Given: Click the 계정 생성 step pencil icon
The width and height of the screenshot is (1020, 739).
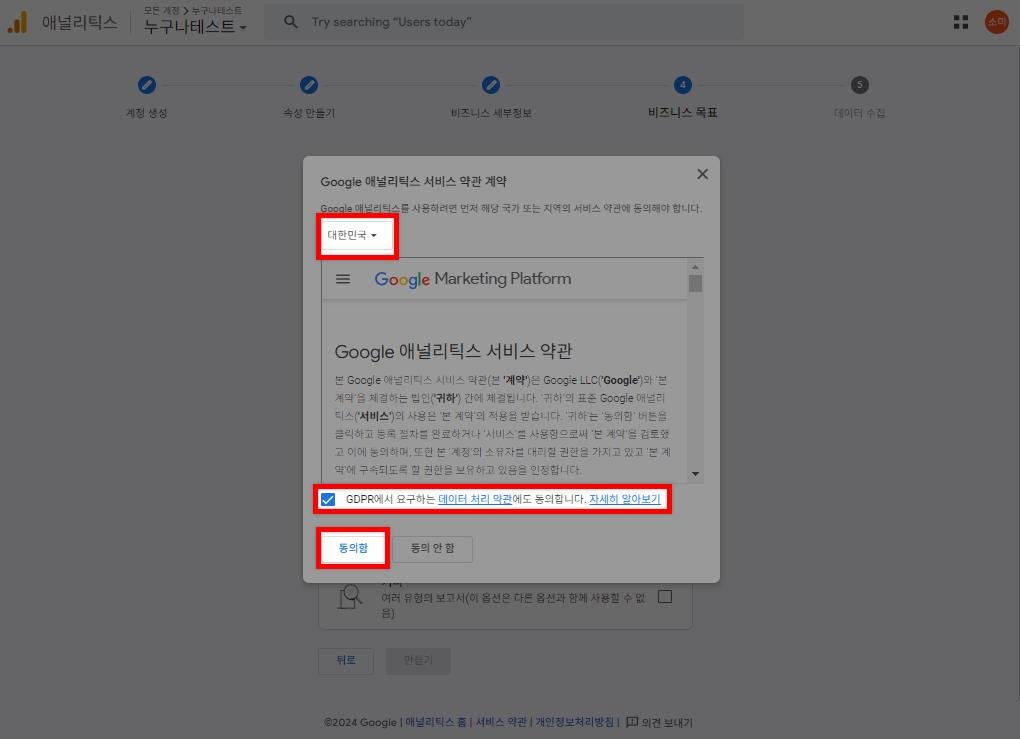Looking at the screenshot, I should point(147,85).
